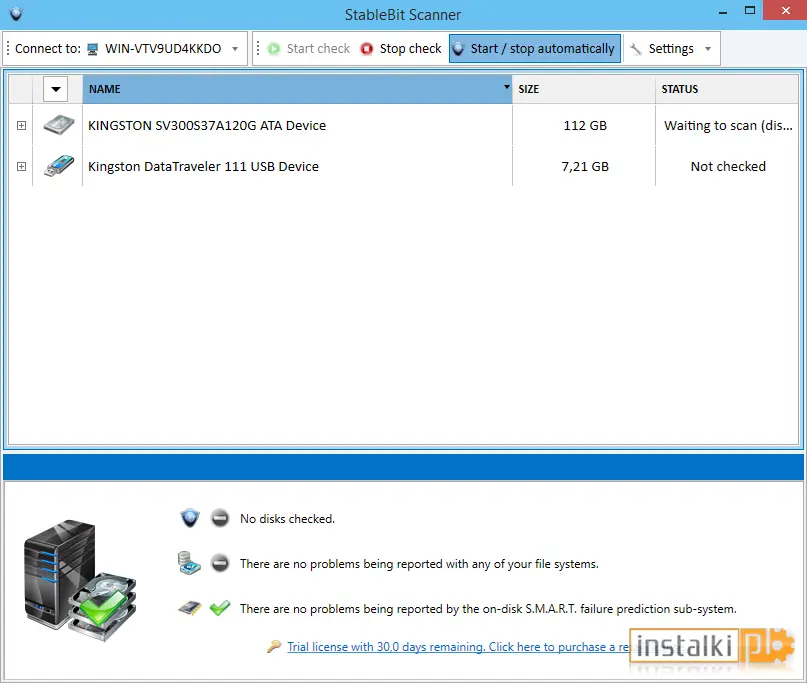The image size is (807, 683).
Task: Click the green checkmark beside the S.M.A.R.T. message
Action: point(220,608)
